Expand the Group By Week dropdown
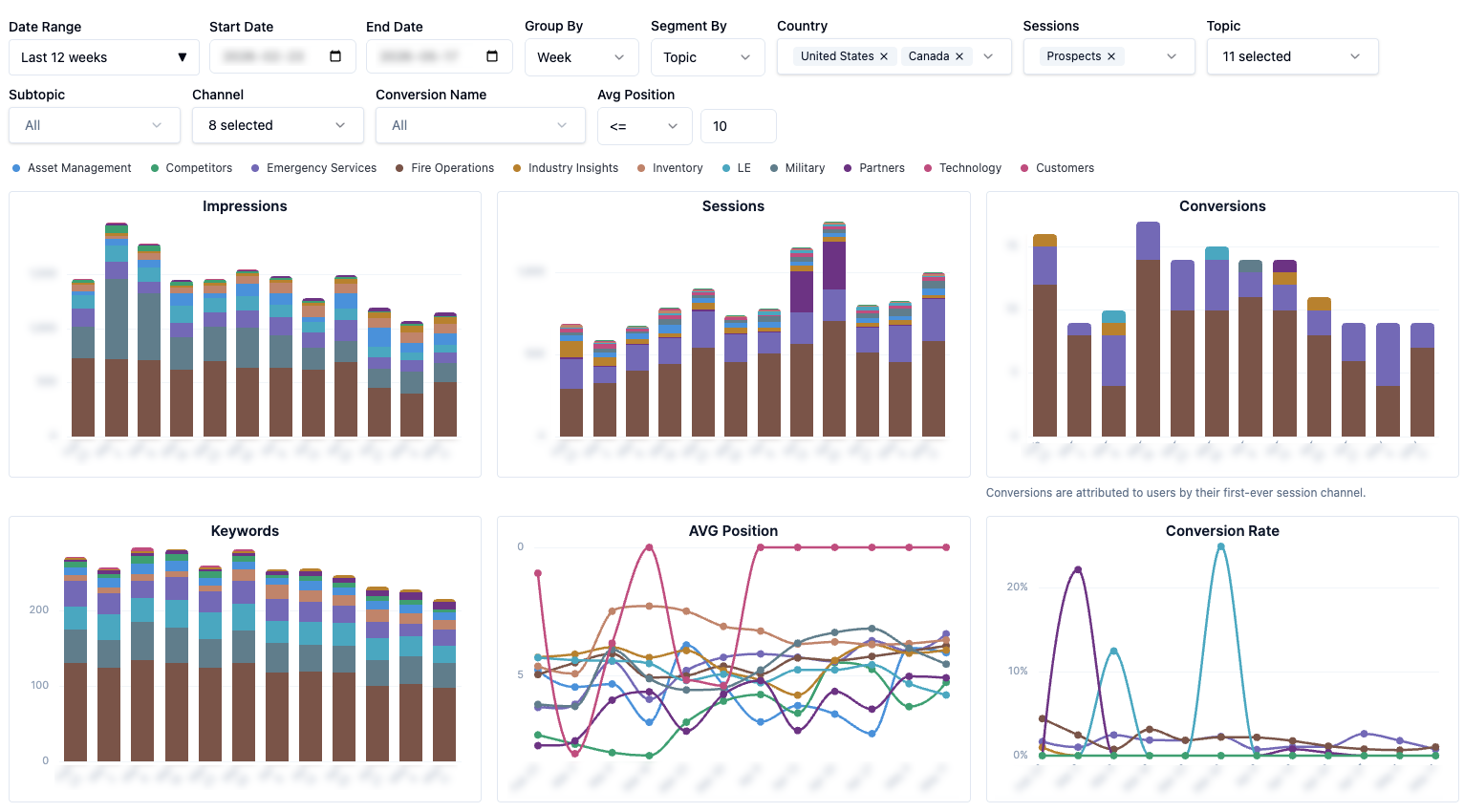 tap(582, 57)
